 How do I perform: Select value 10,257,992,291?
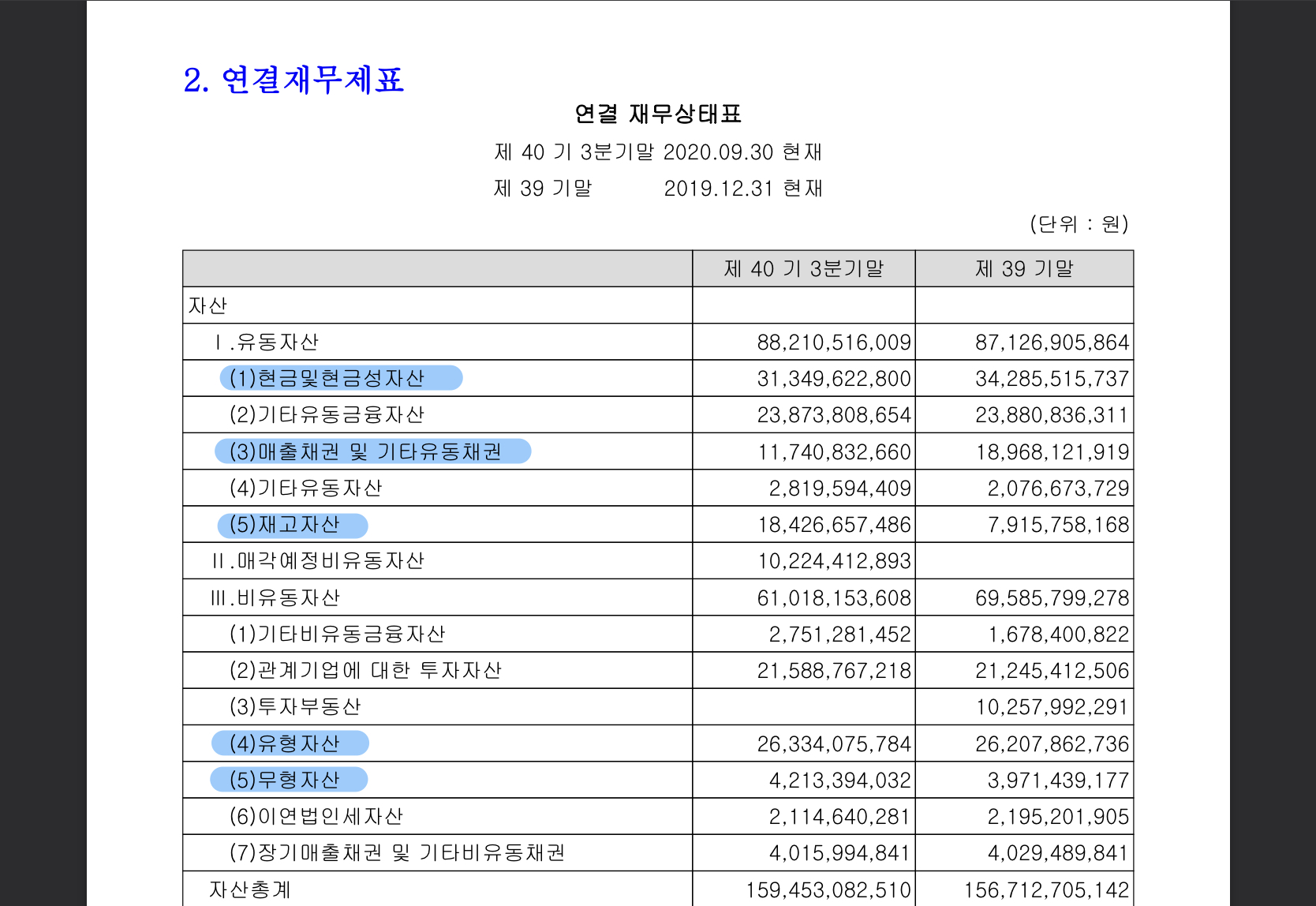pyautogui.click(x=1052, y=707)
